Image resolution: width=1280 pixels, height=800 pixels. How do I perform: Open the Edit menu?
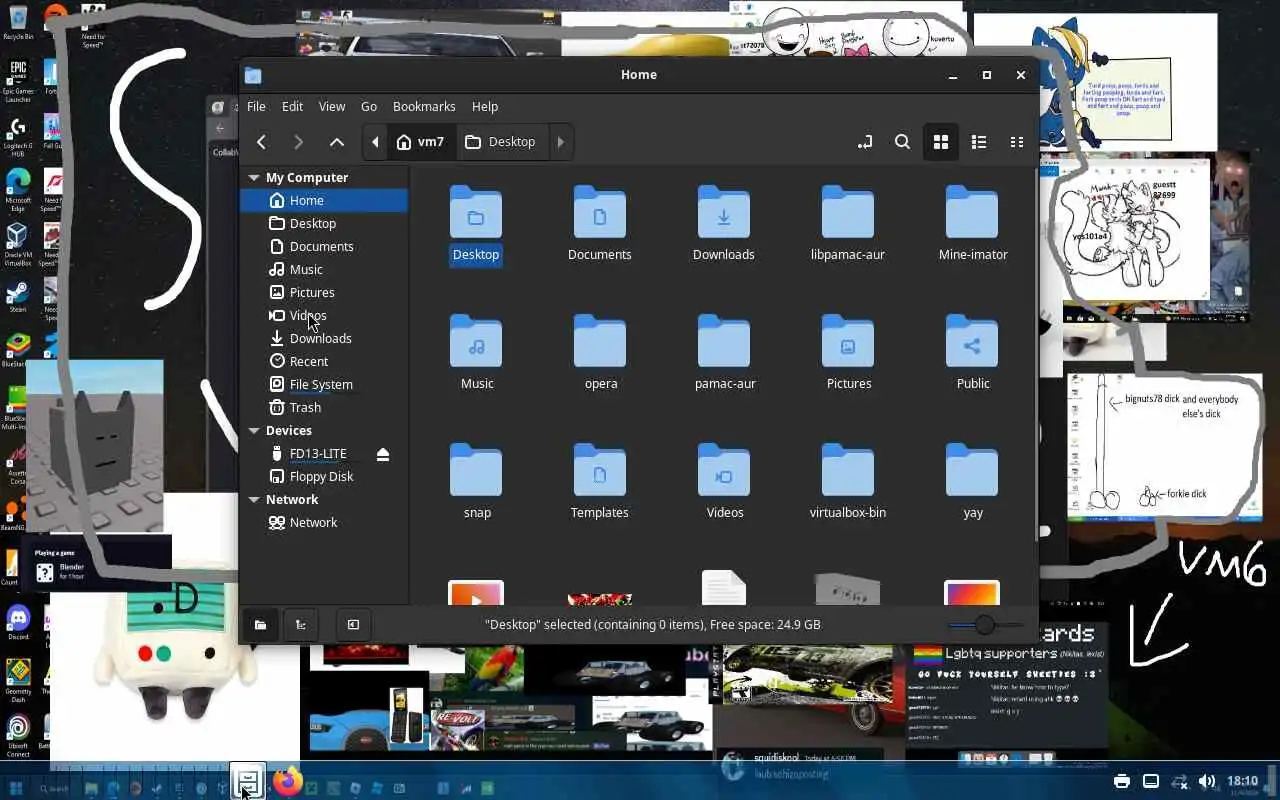(x=292, y=106)
